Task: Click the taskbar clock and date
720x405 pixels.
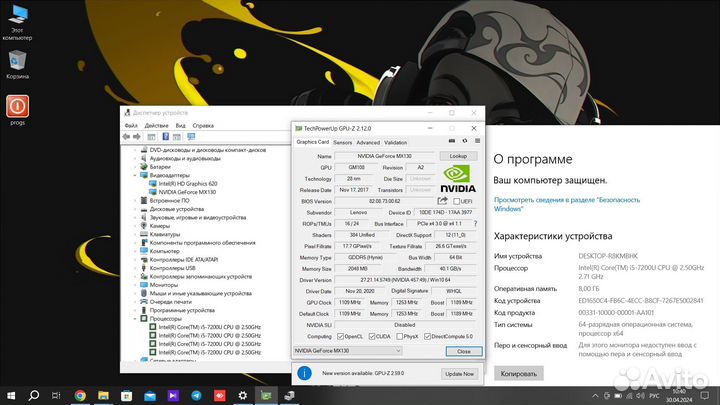Action: (679, 395)
